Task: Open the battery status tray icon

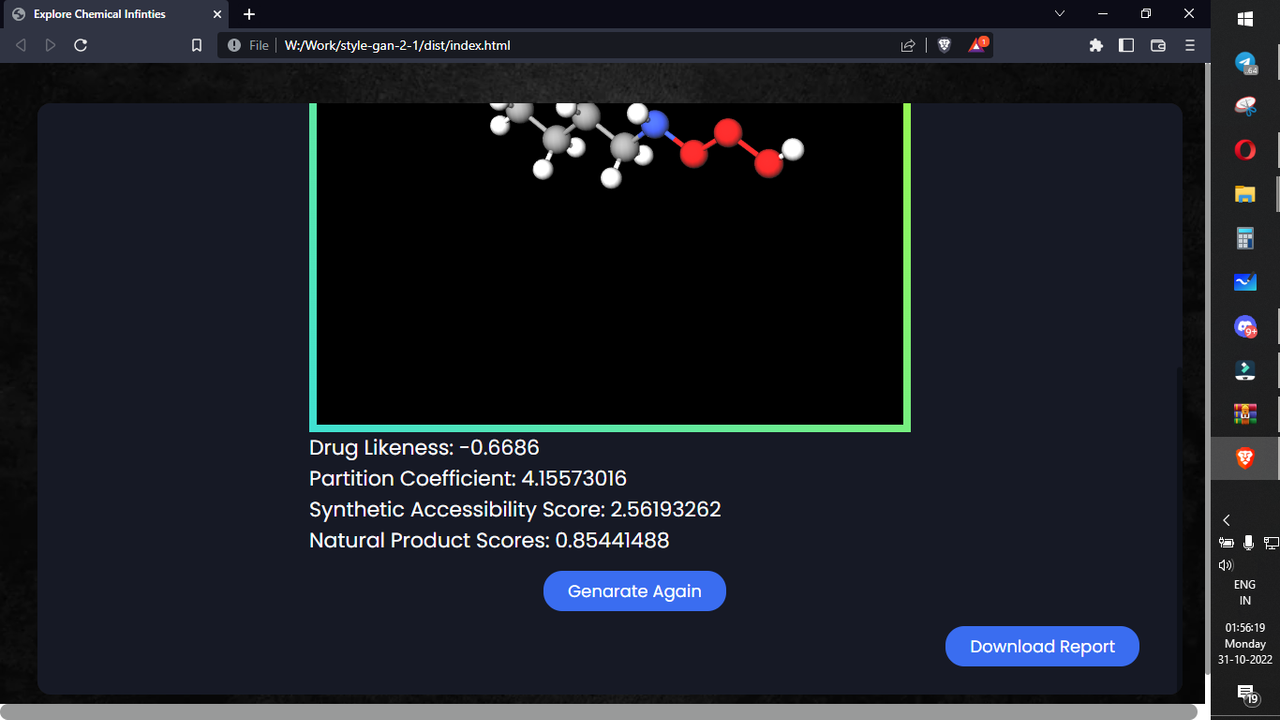Action: click(1227, 543)
